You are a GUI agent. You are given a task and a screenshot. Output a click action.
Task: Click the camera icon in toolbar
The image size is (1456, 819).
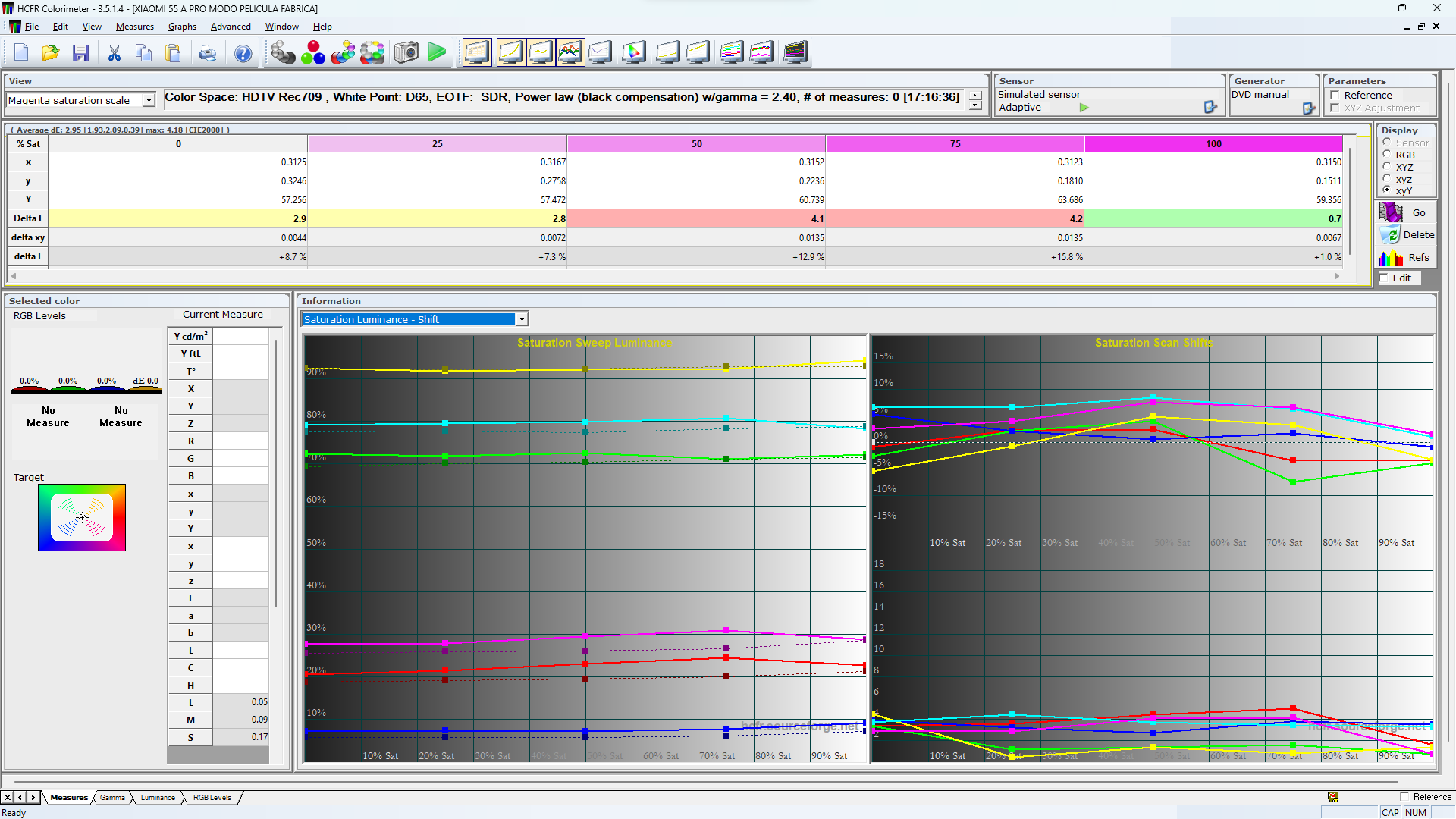pos(406,52)
